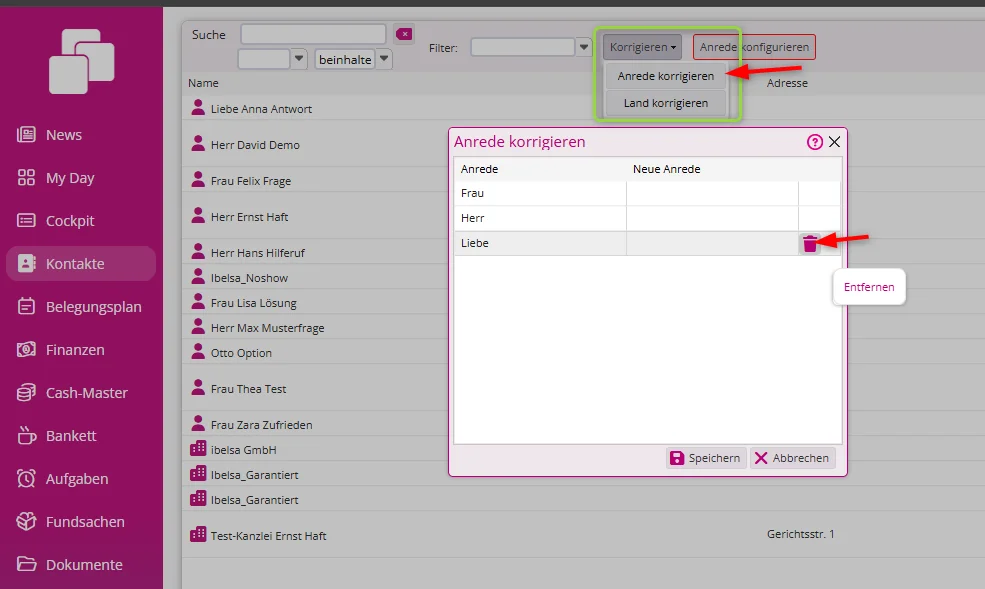Select contact Frau Lisa Lösung
985x589 pixels.
(x=254, y=303)
